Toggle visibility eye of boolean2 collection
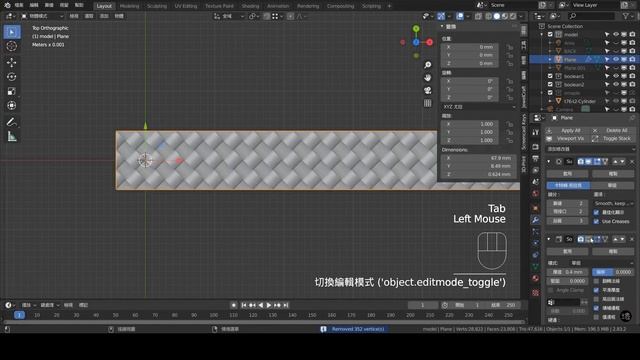The width and height of the screenshot is (640, 360). 616,84
